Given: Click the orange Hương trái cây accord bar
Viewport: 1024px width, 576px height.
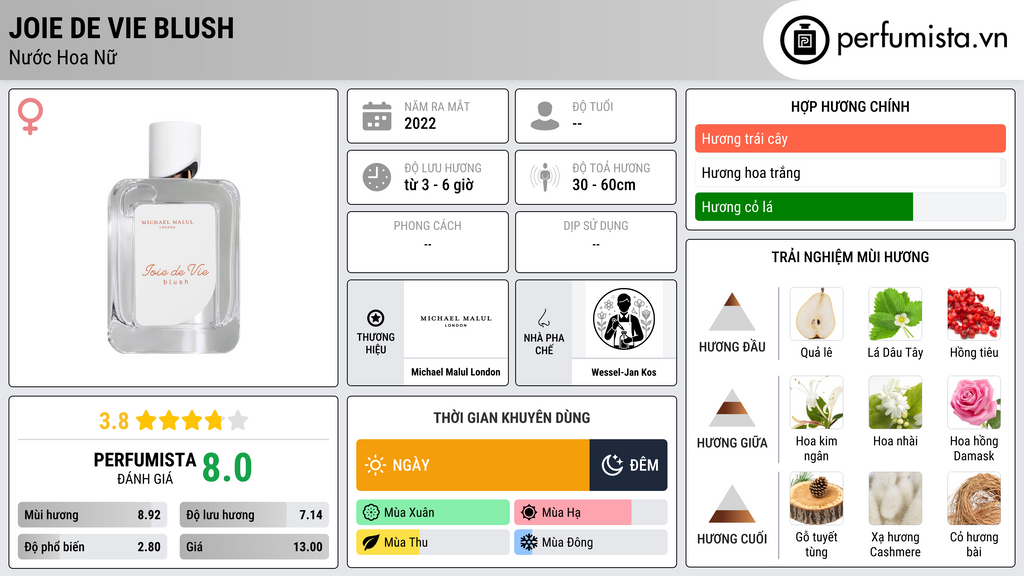Looking at the screenshot, I should click(850, 138).
